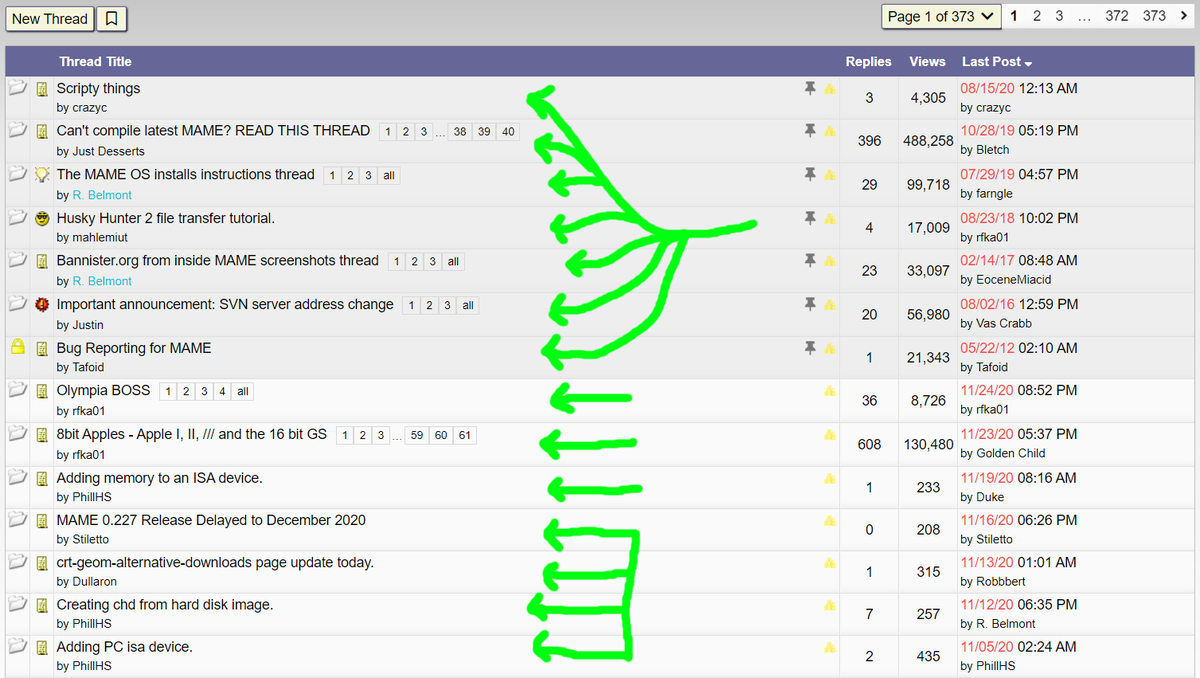This screenshot has height=678, width=1200.
Task: Open MAME 0.227 Release Delayed thread
Action: [211, 520]
